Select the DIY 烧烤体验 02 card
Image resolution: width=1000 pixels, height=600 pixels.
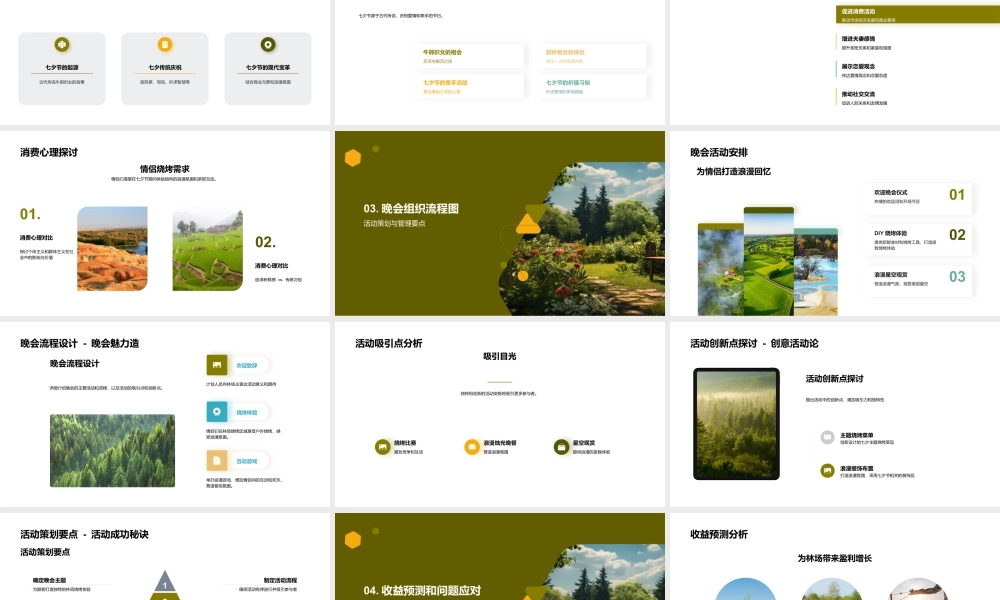[919, 238]
